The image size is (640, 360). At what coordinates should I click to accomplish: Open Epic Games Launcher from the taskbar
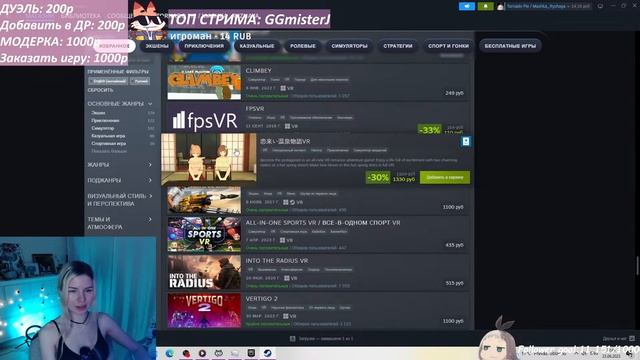251,353
